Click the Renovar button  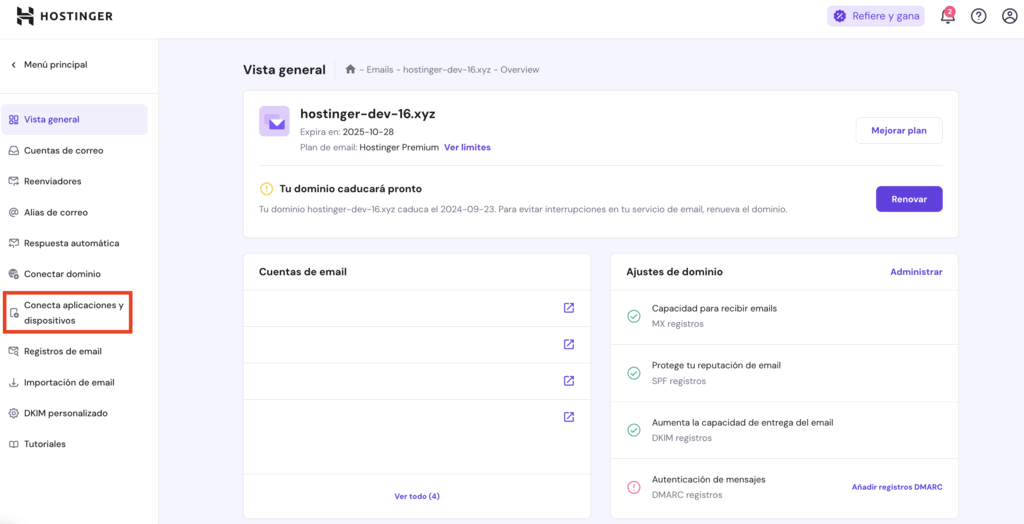(908, 199)
